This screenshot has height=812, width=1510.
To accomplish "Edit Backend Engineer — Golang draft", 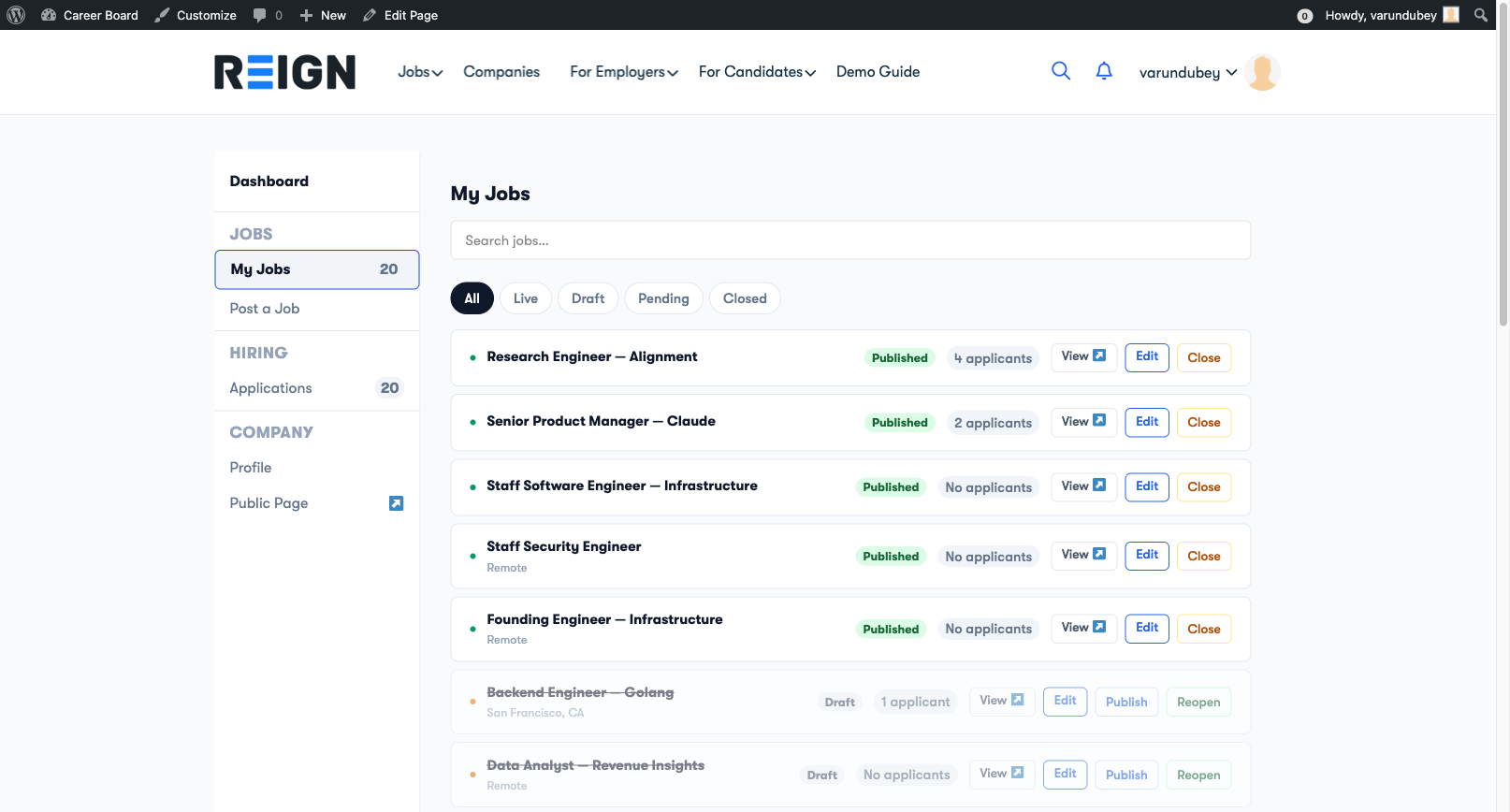I will [1065, 701].
